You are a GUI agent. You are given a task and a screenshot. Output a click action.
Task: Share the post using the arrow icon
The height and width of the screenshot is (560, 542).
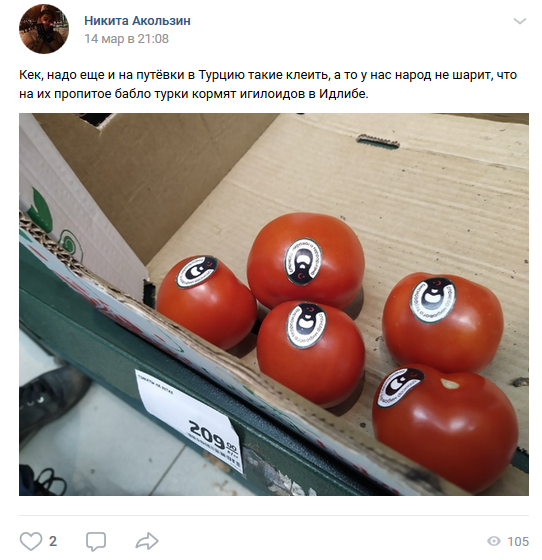(x=147, y=541)
